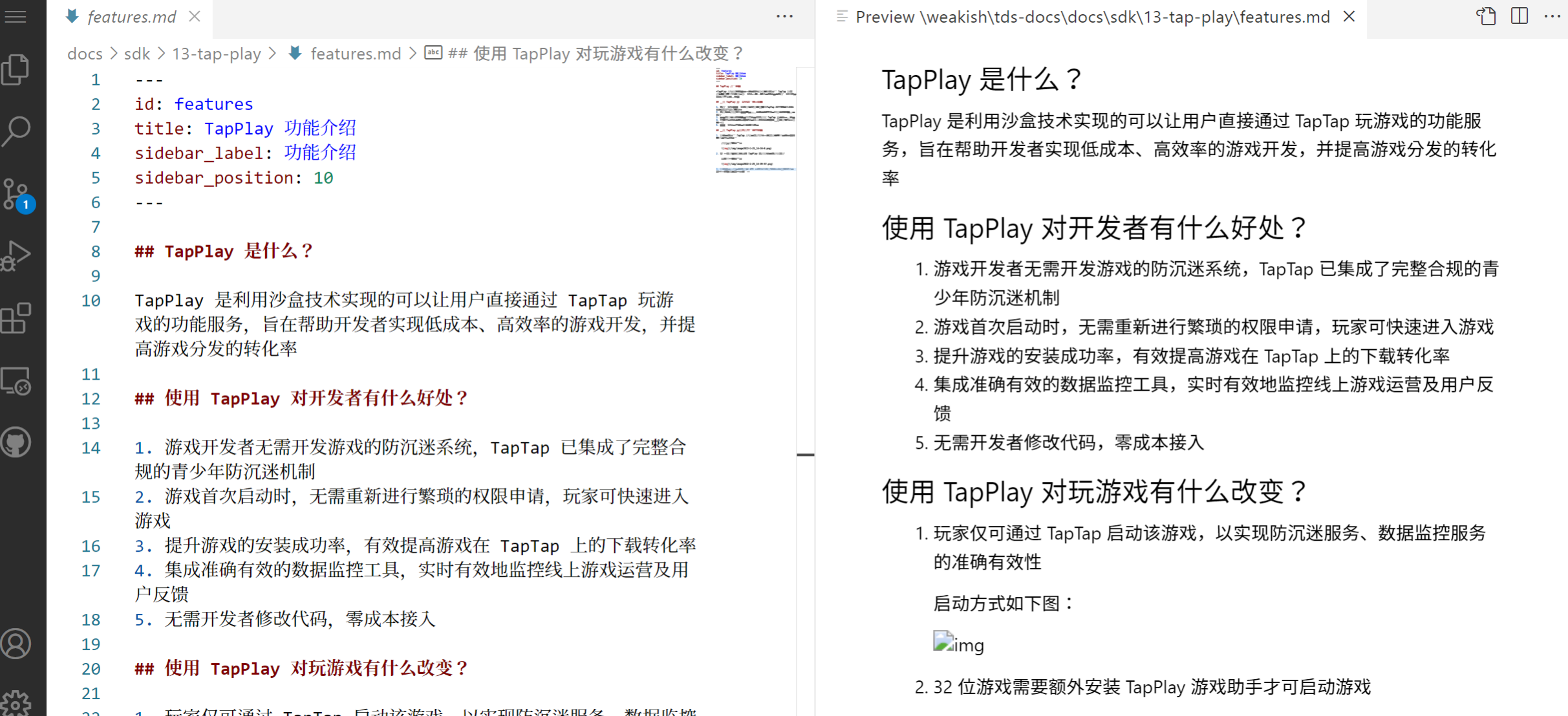Viewport: 1568px width, 716px height.
Task: Click the '## TapPlay 是什么？' source heading
Action: [224, 252]
